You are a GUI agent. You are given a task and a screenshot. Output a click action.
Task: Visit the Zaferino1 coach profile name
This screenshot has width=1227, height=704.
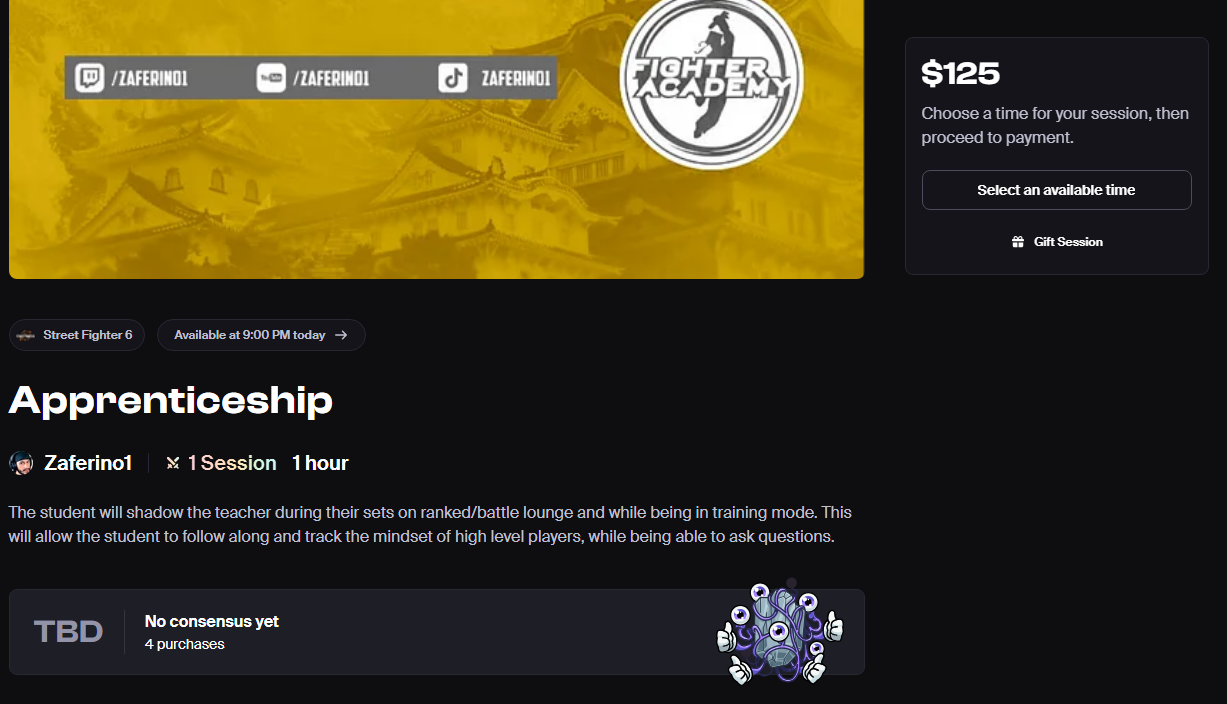pyautogui.click(x=88, y=463)
